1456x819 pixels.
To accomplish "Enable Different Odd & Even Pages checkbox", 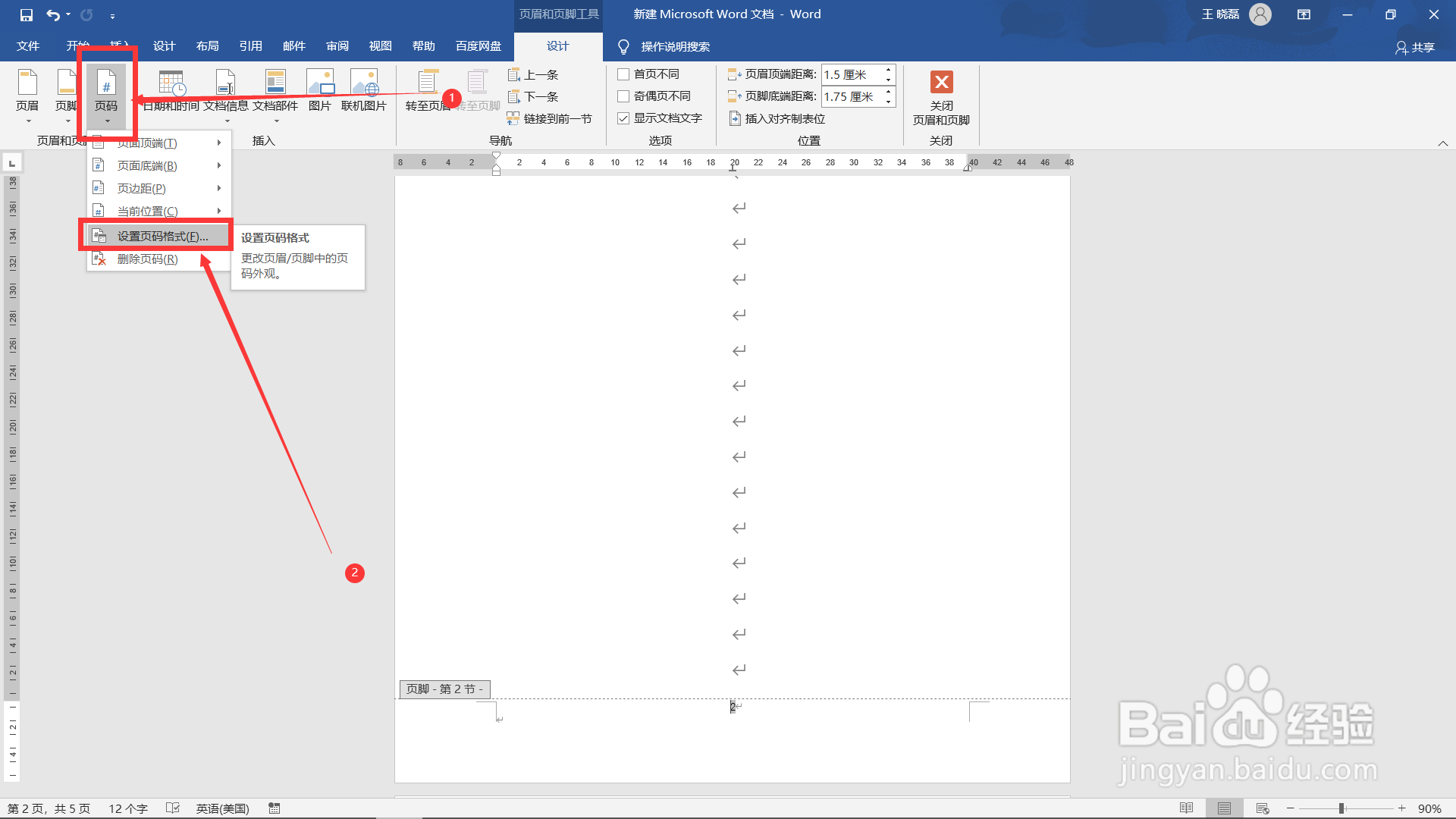I will click(x=623, y=96).
